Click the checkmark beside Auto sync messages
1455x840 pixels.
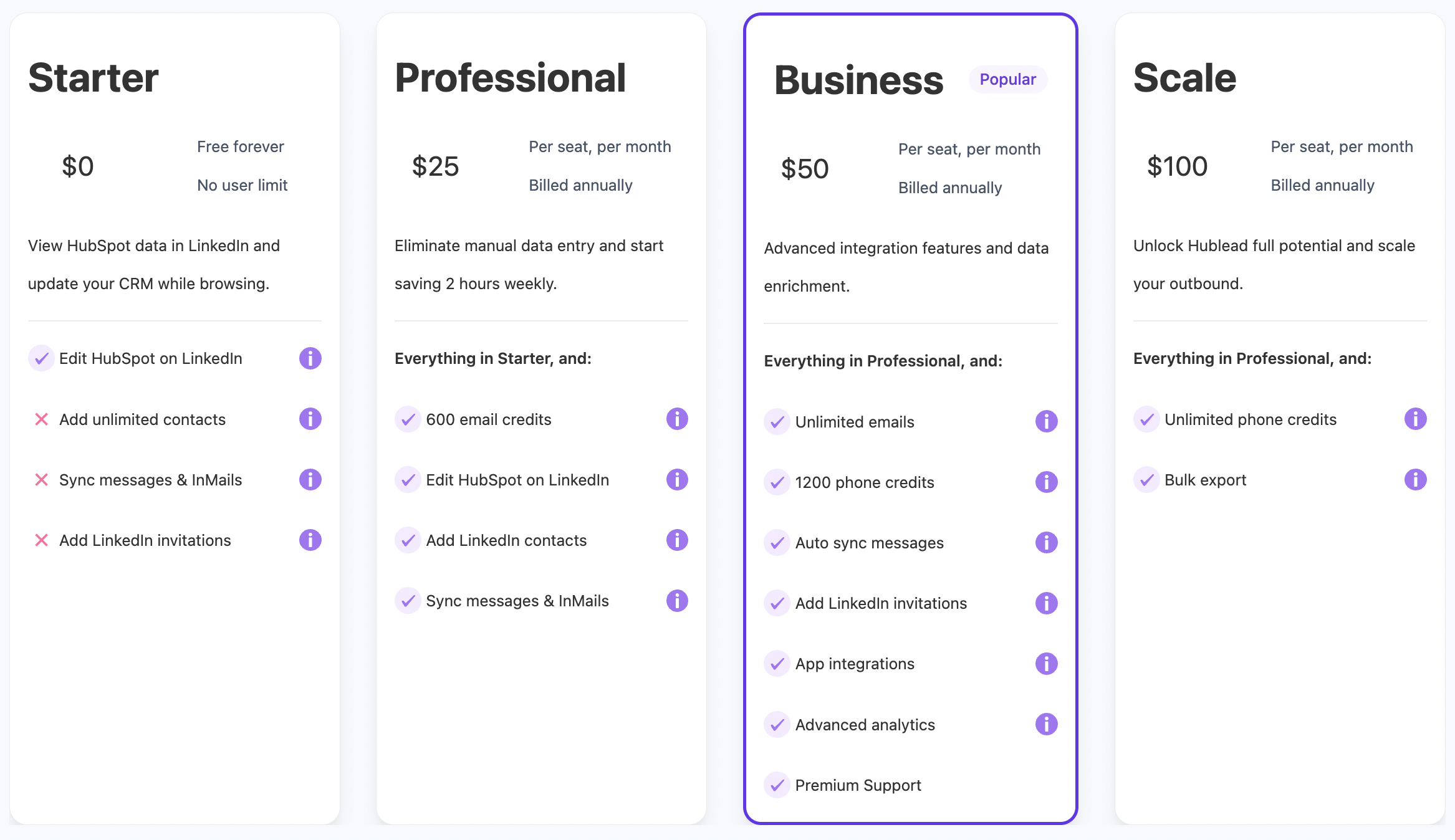(777, 543)
